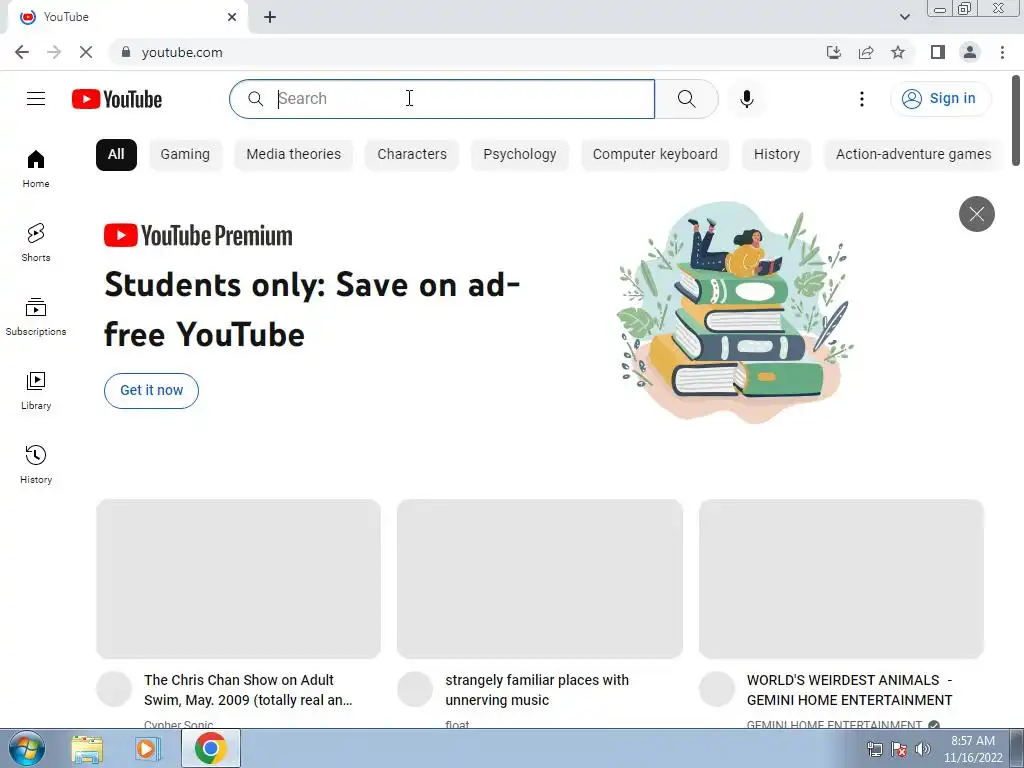
Task: Open Shorts from sidebar
Action: click(36, 243)
